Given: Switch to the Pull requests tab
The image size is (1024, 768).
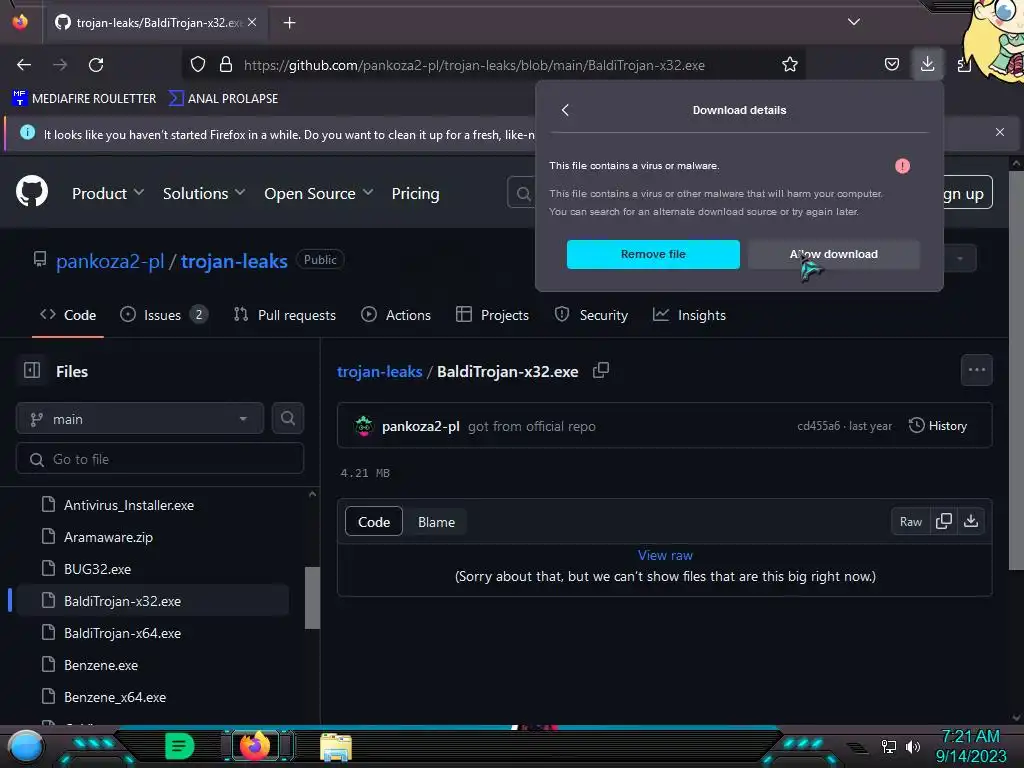Looking at the screenshot, I should click(285, 315).
